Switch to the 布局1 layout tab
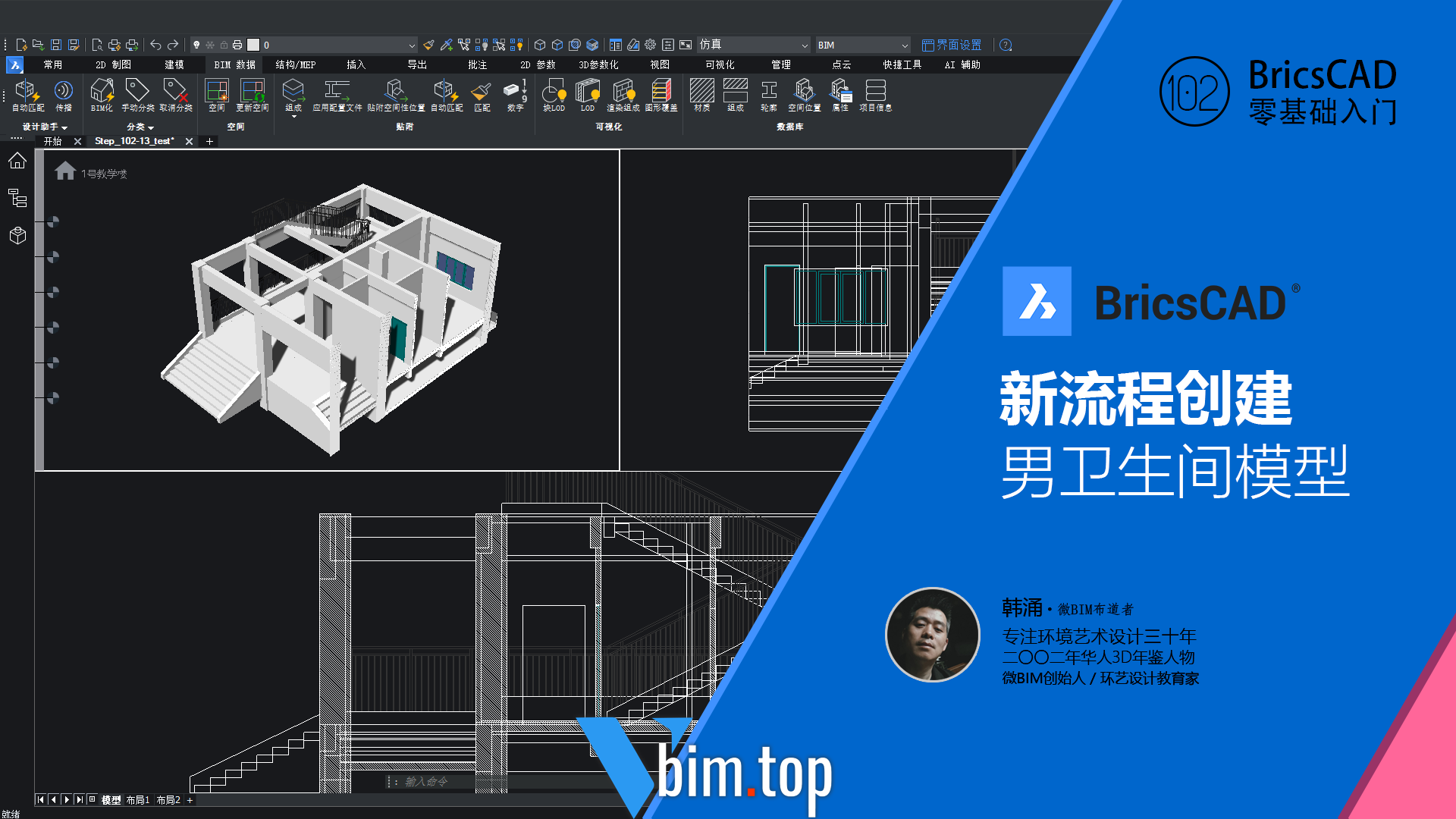 point(137,800)
